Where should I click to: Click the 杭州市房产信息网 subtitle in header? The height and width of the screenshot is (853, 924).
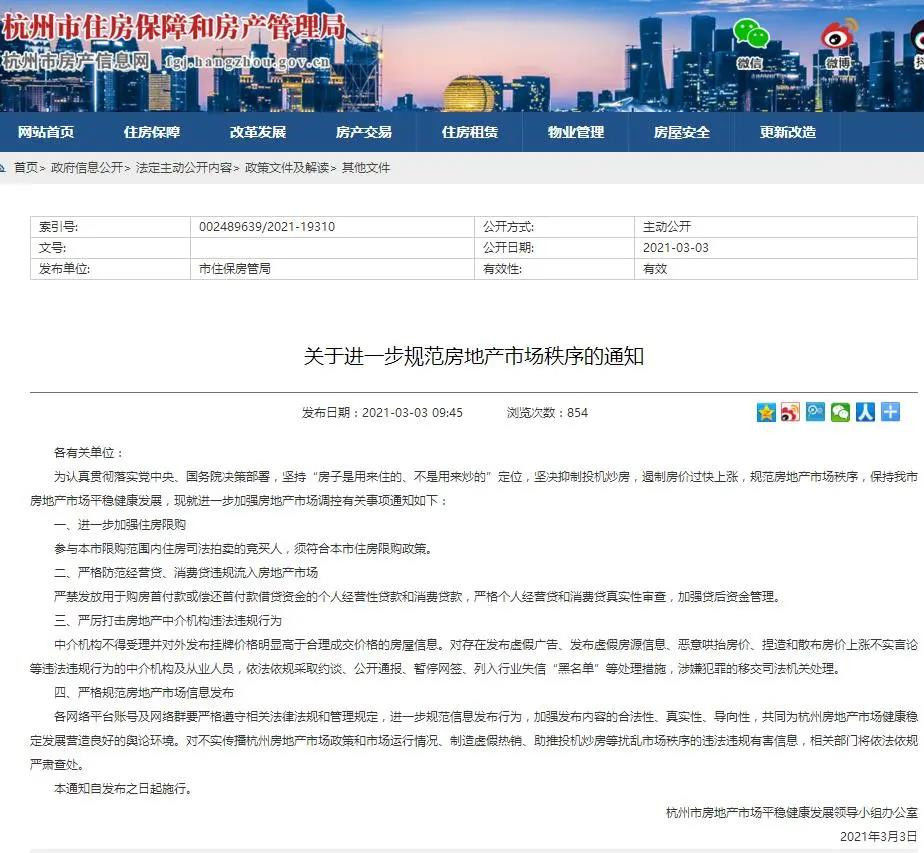coord(76,61)
